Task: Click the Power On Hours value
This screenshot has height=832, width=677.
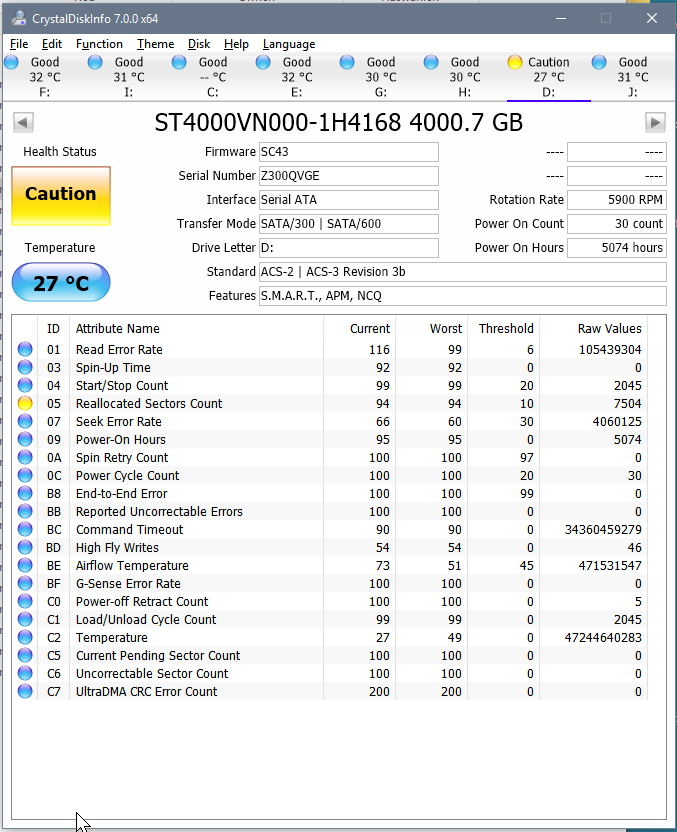Action: (x=617, y=248)
